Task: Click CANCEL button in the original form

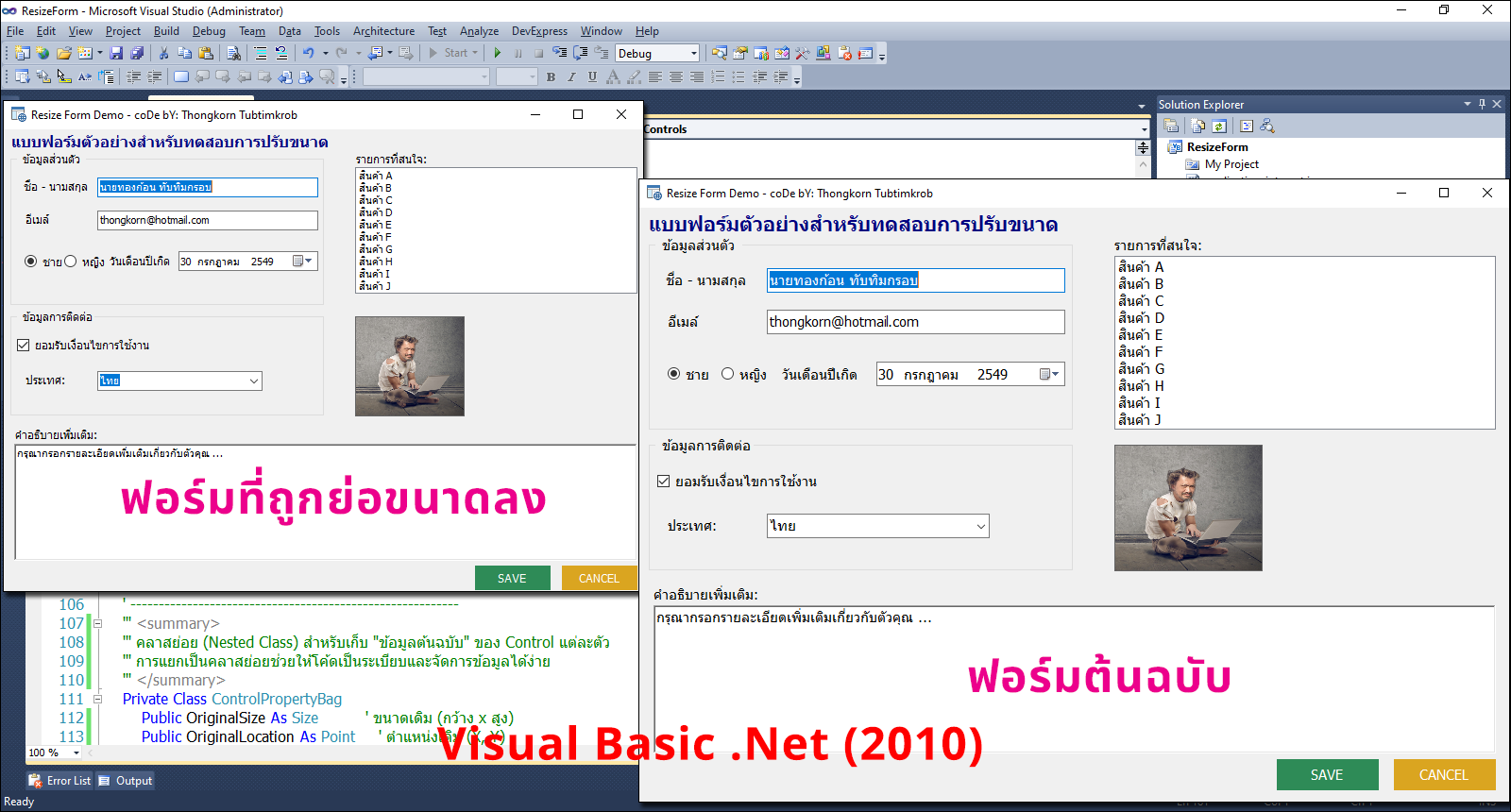Action: (x=1443, y=774)
